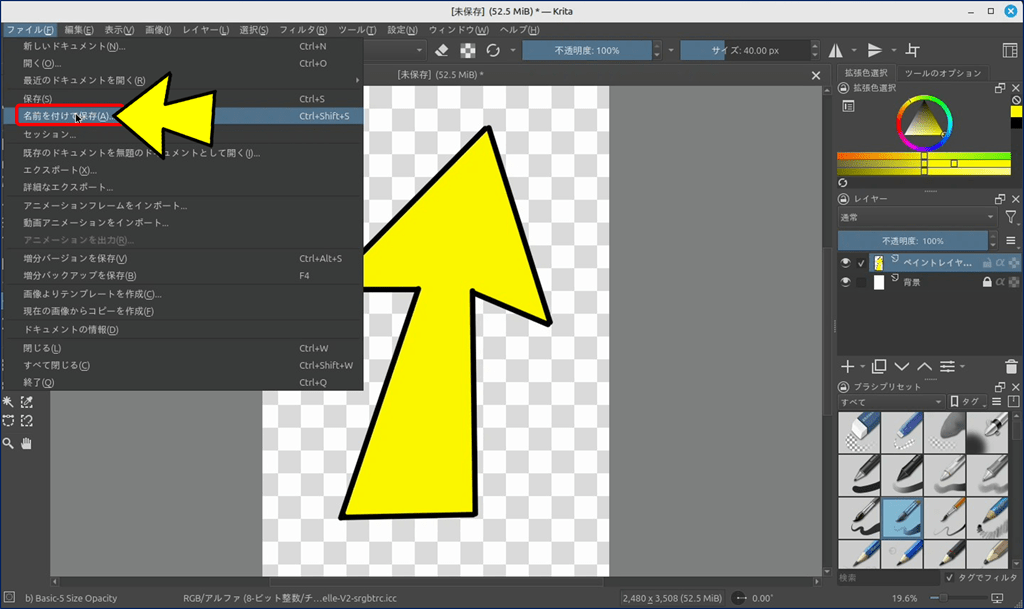
Task: Select the pan hand tool
Action: coord(26,443)
